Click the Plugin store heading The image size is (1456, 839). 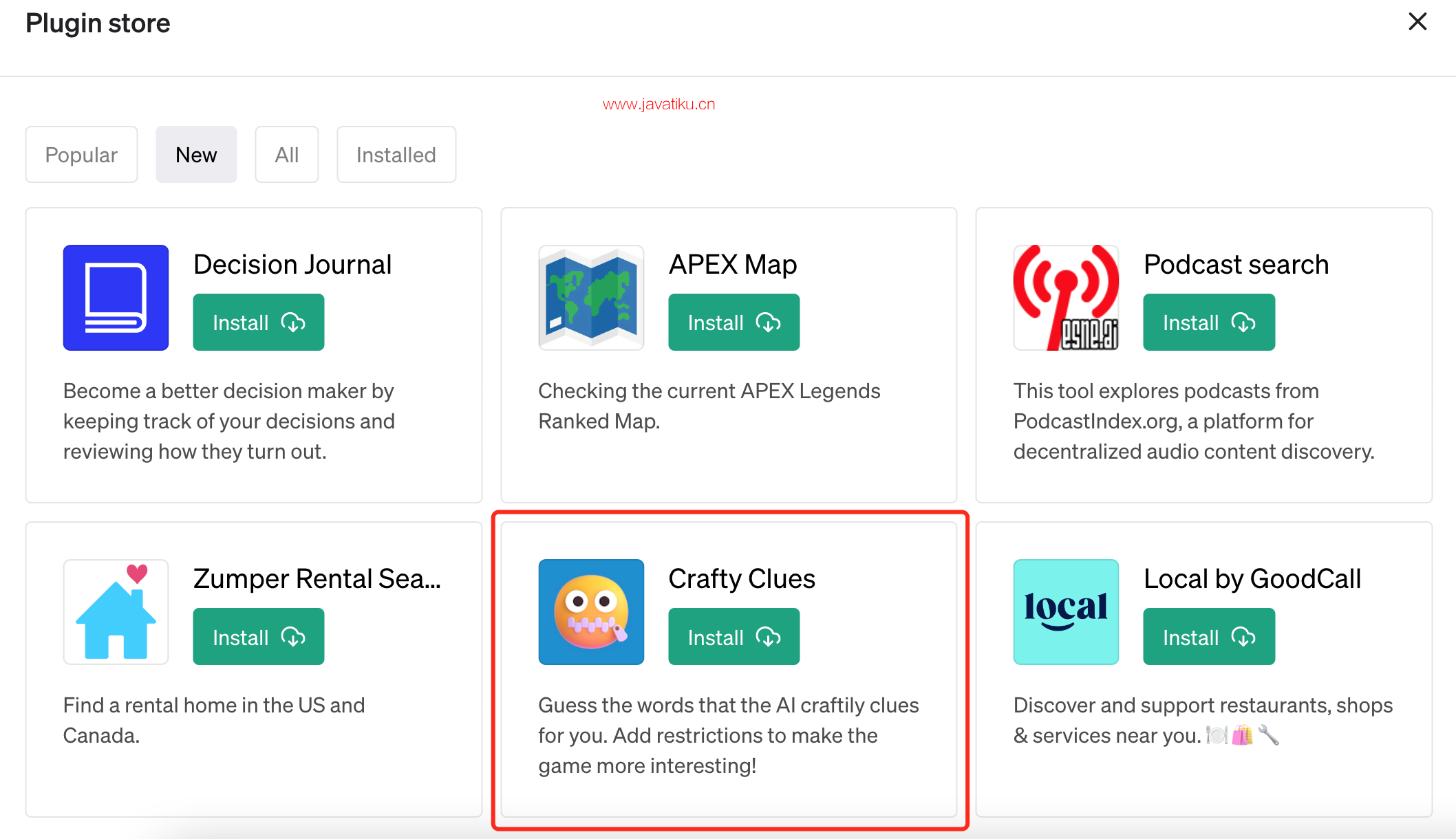click(x=98, y=23)
